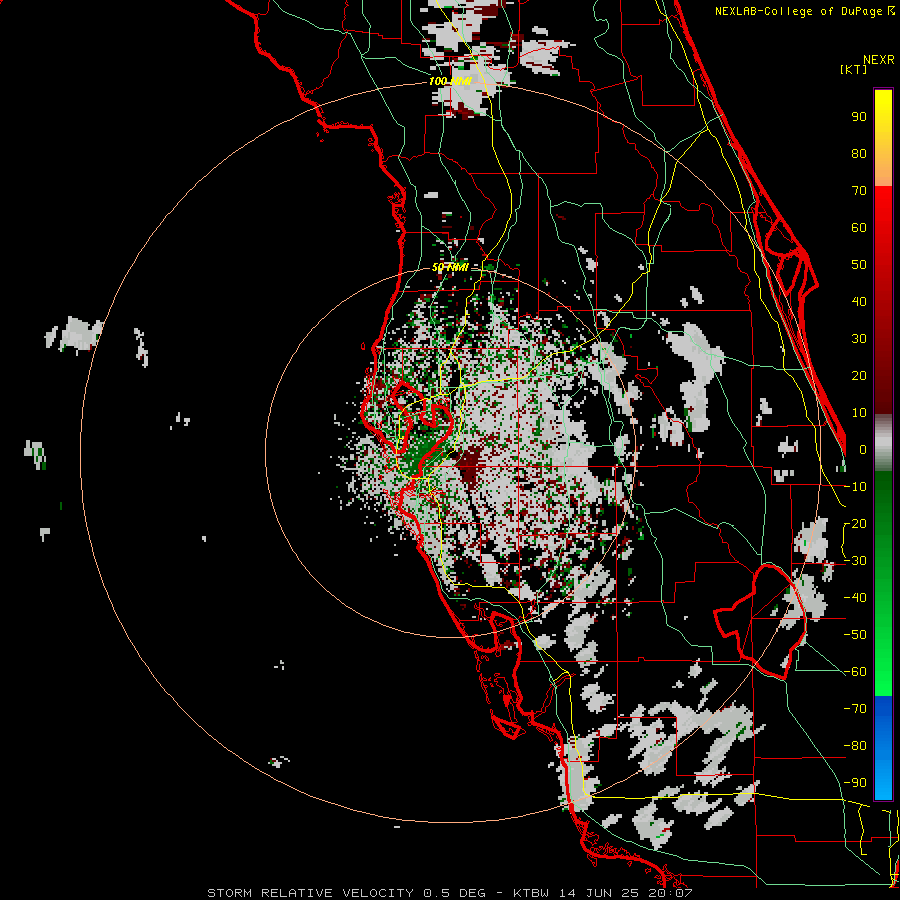The height and width of the screenshot is (900, 900).
Task: Pick the gray zero-velocity color bar segment
Action: tap(883, 443)
